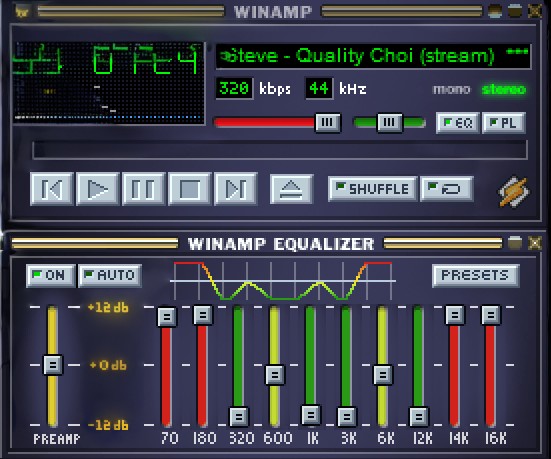Click the 320 Hz band slider handle
The image size is (551, 459).
[x=239, y=416]
